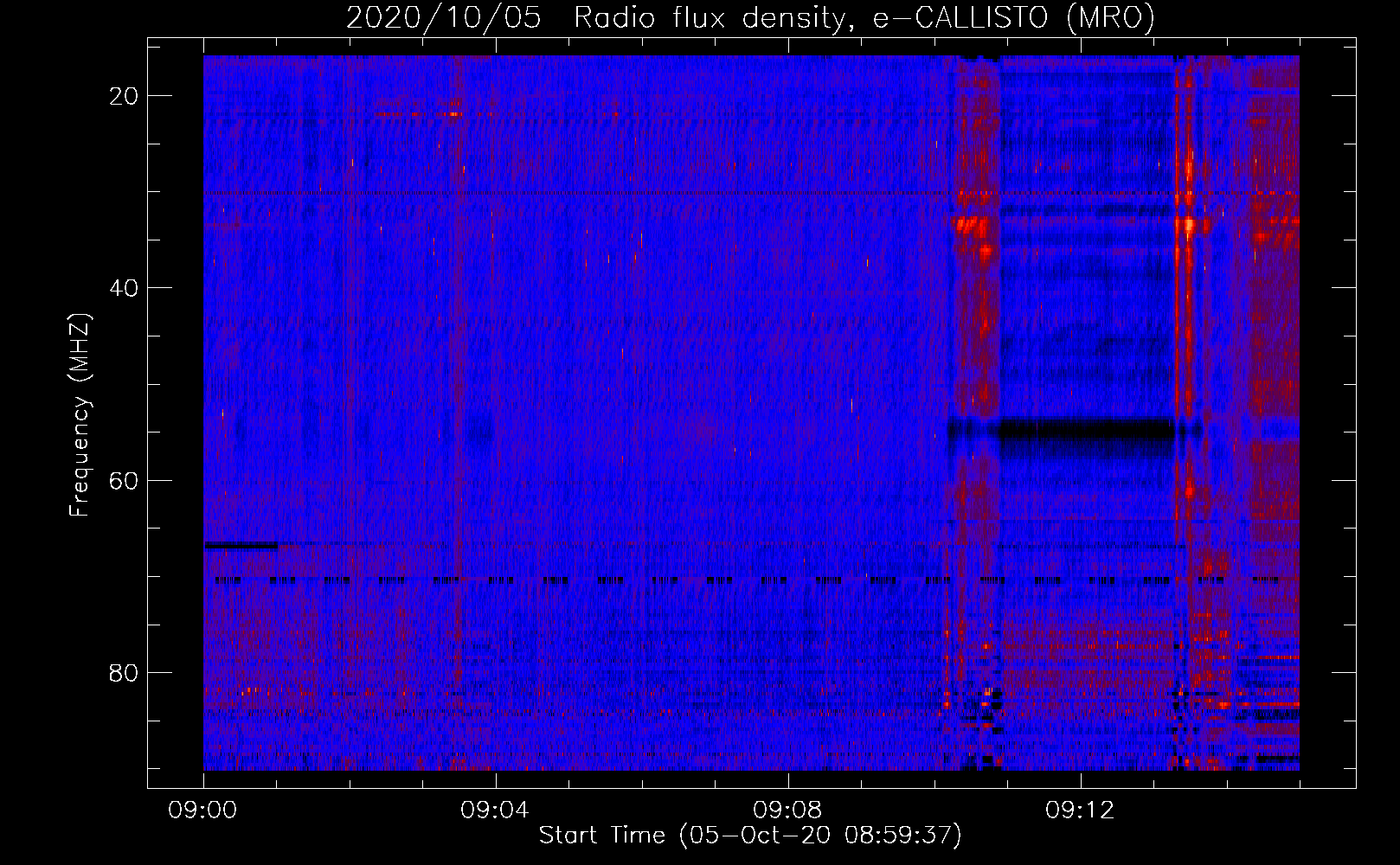The image size is (1400, 865).
Task: Click the '20' frequency tick label
Action: click(x=124, y=96)
